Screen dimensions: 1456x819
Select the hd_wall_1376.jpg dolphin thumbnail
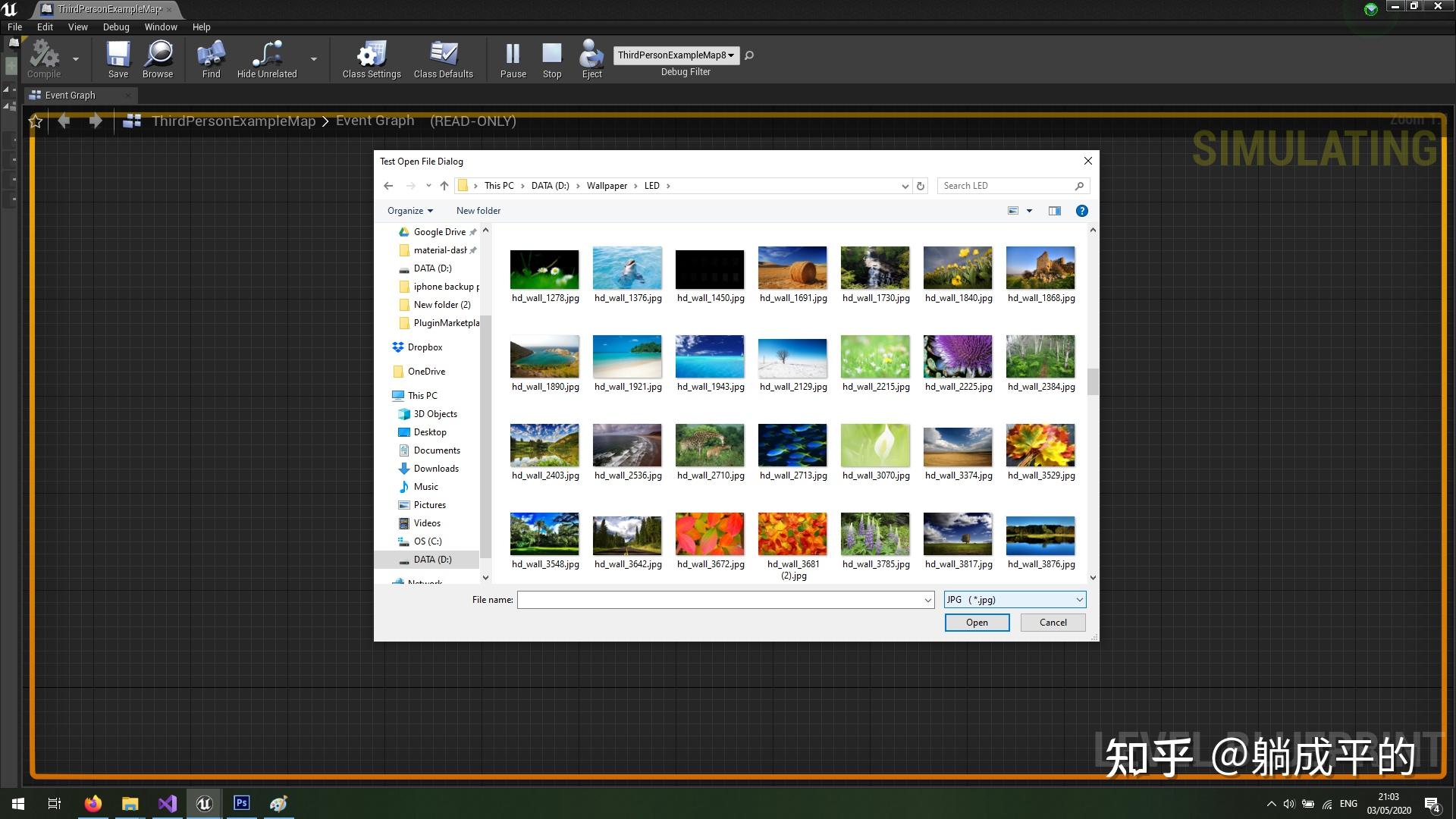point(627,268)
